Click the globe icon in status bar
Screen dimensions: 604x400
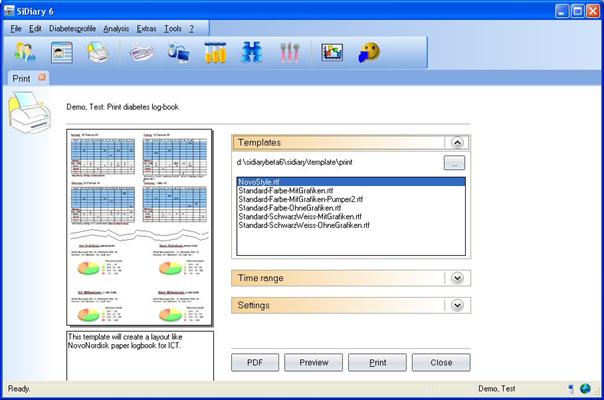click(585, 388)
